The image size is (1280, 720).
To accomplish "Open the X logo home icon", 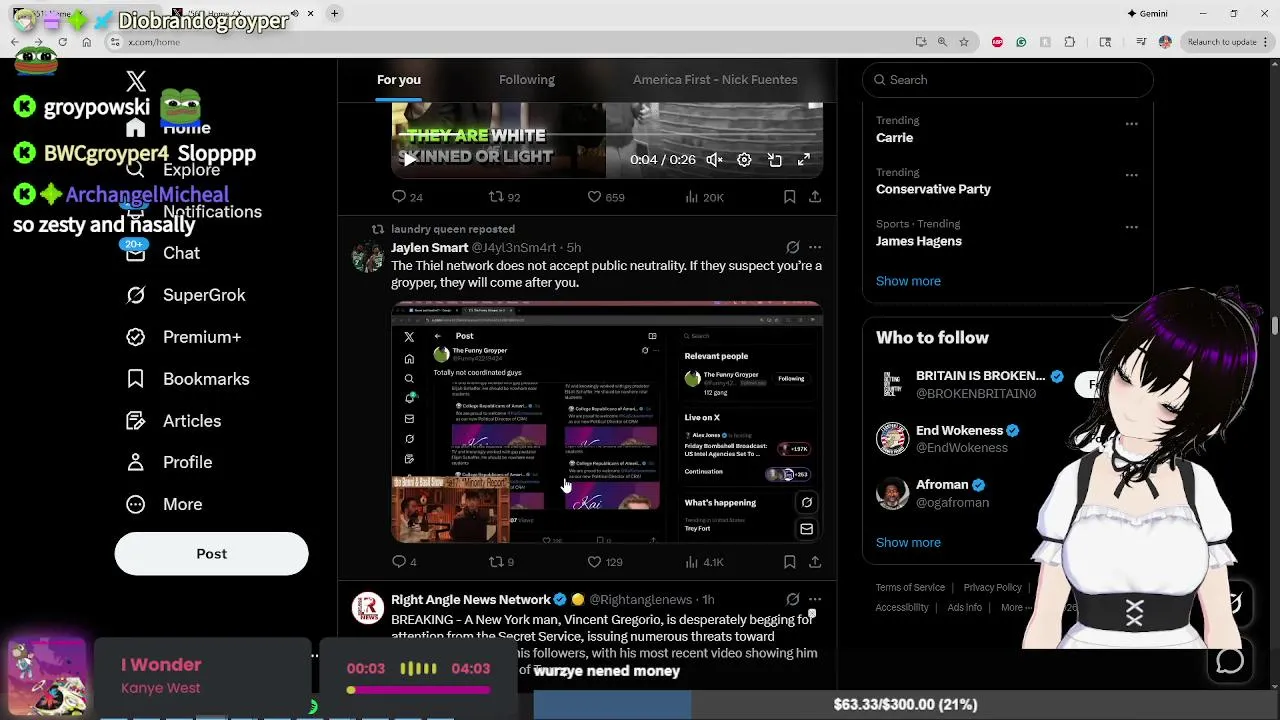I will pos(136,82).
